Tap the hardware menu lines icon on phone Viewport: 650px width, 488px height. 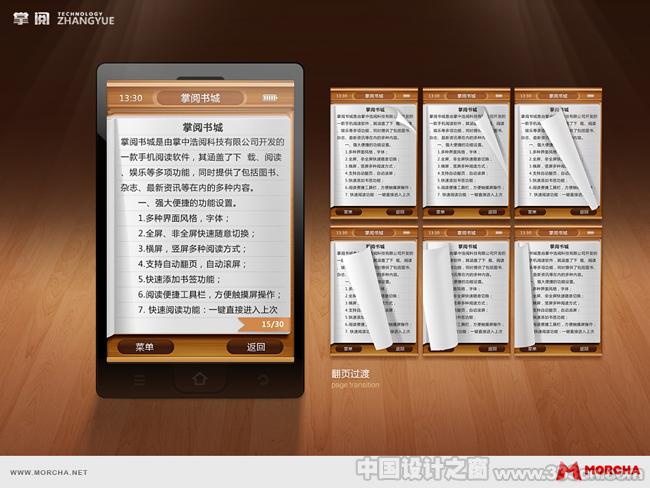click(139, 380)
